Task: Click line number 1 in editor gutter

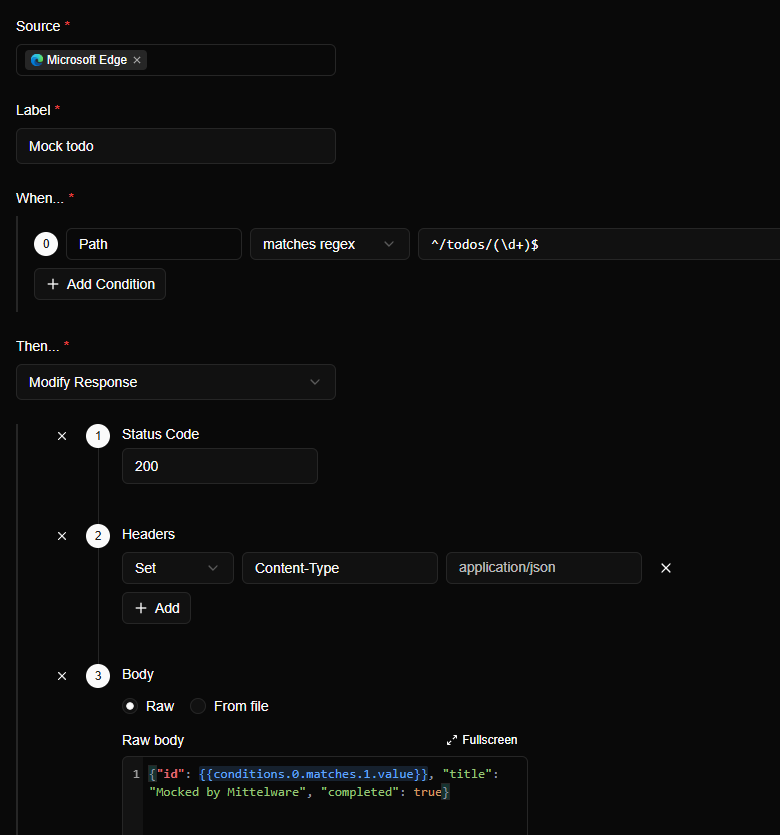Action: [x=136, y=774]
